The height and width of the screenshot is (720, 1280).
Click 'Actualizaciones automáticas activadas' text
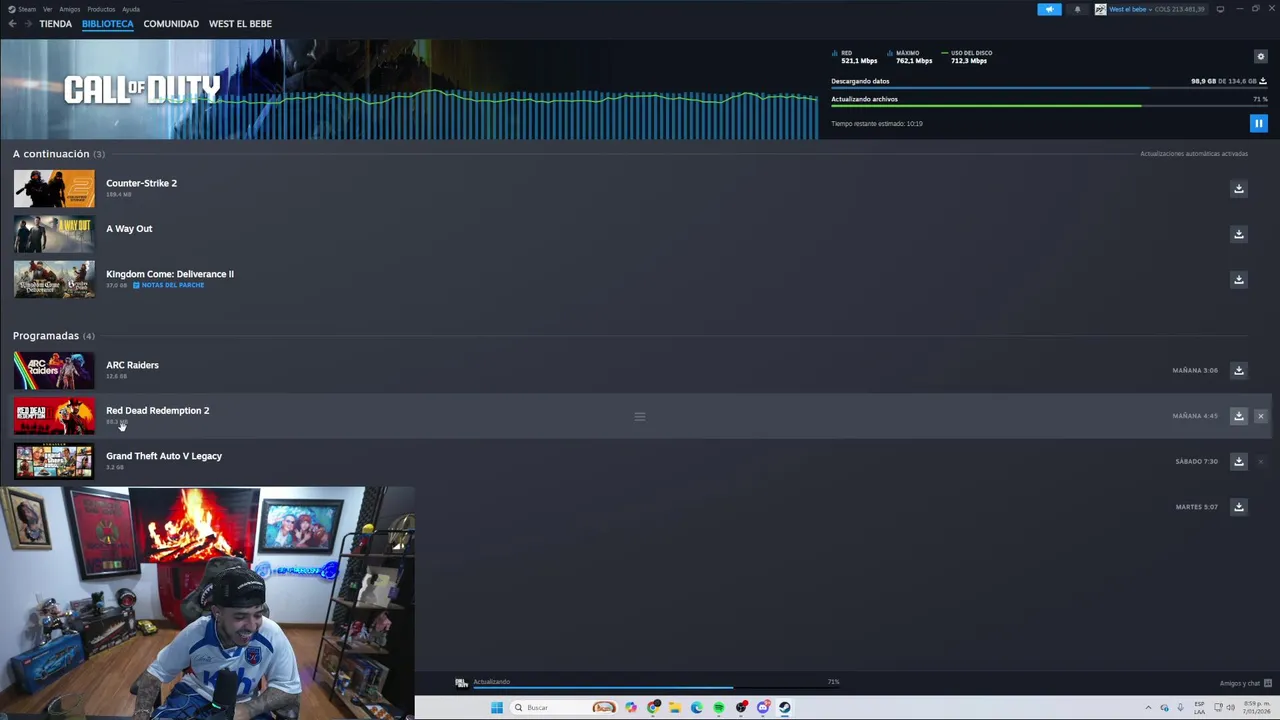[1194, 154]
